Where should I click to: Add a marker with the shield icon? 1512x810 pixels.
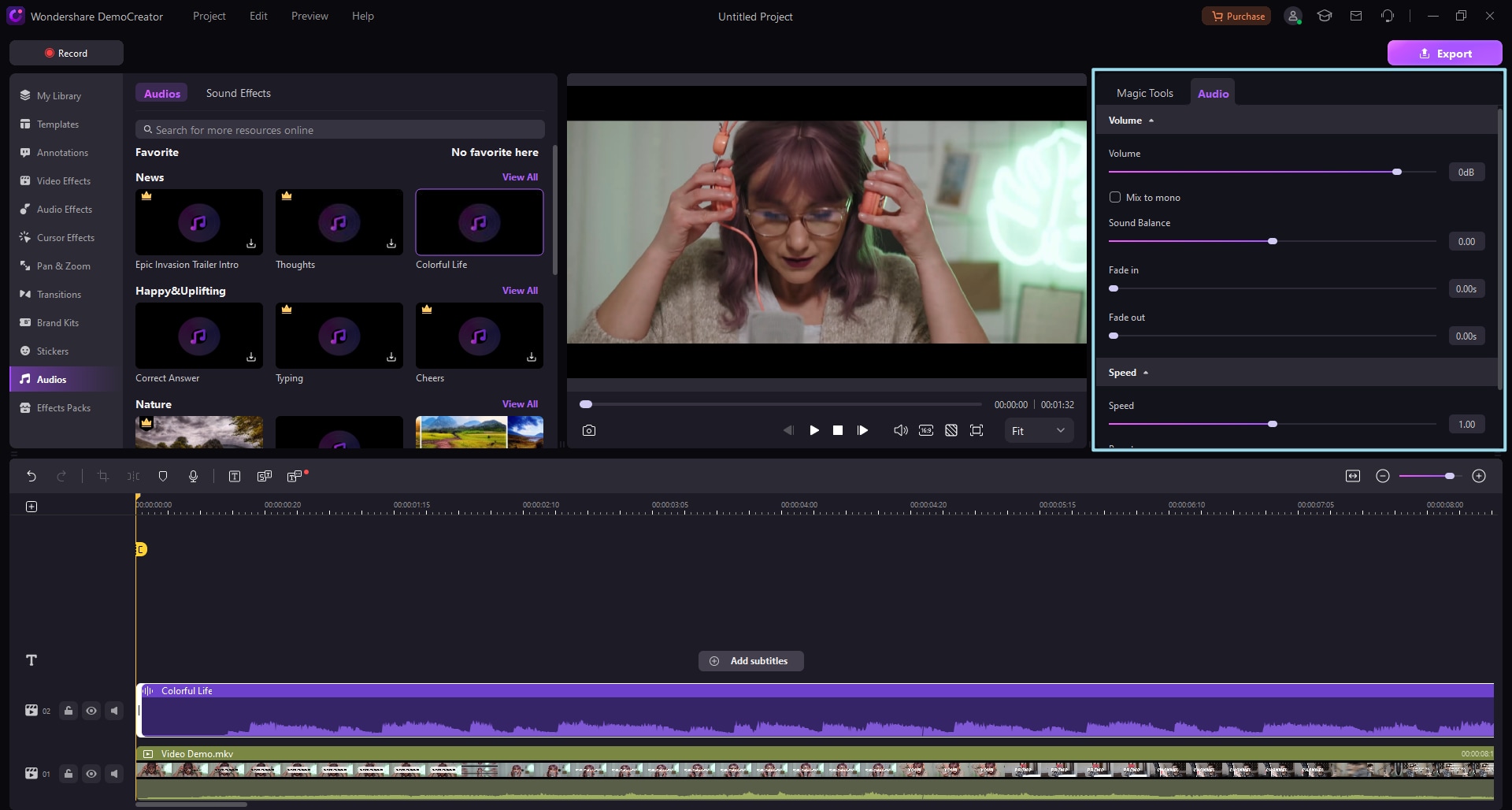(163, 476)
